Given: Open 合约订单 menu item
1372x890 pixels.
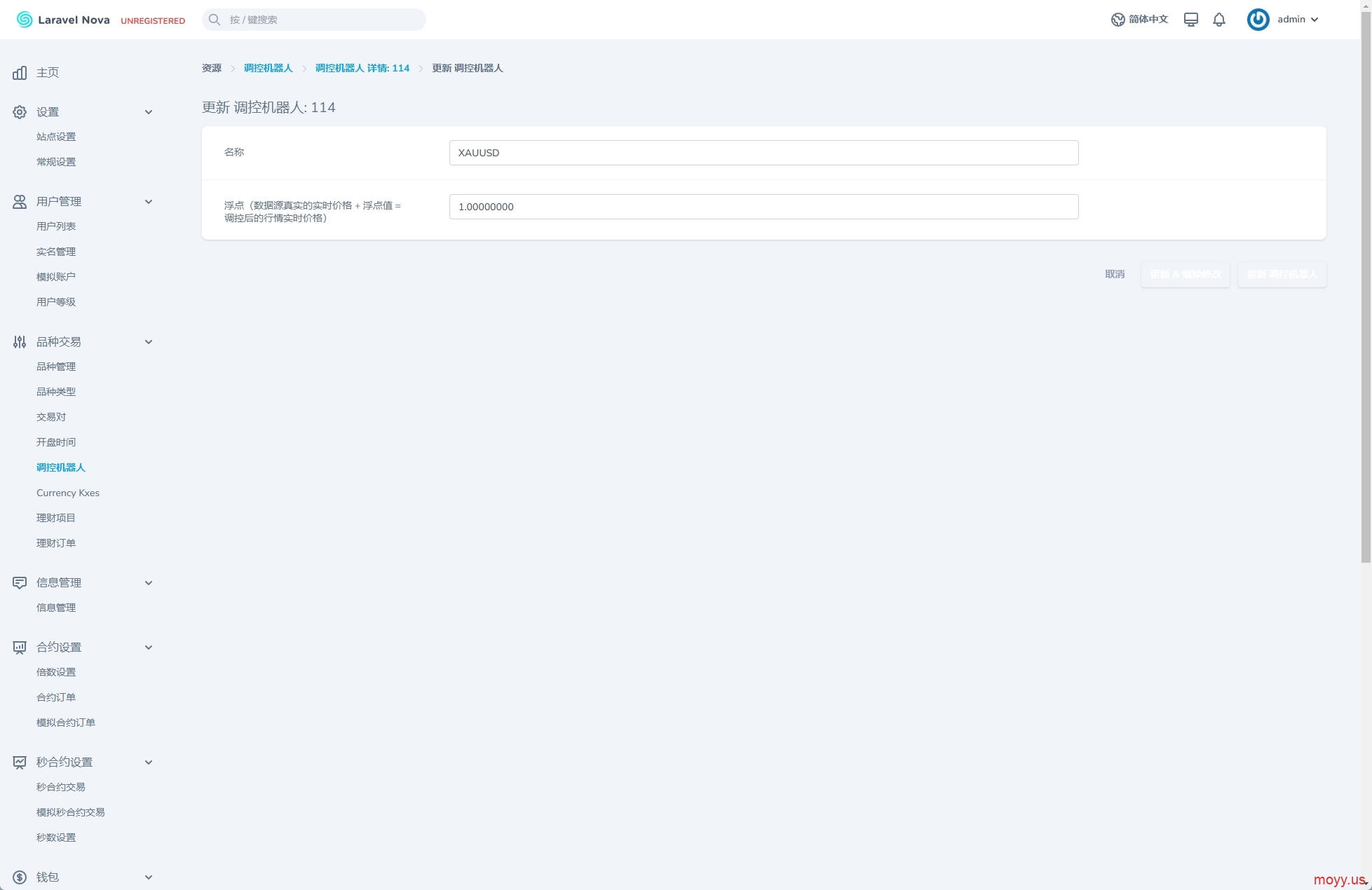Looking at the screenshot, I should pyautogui.click(x=56, y=697).
